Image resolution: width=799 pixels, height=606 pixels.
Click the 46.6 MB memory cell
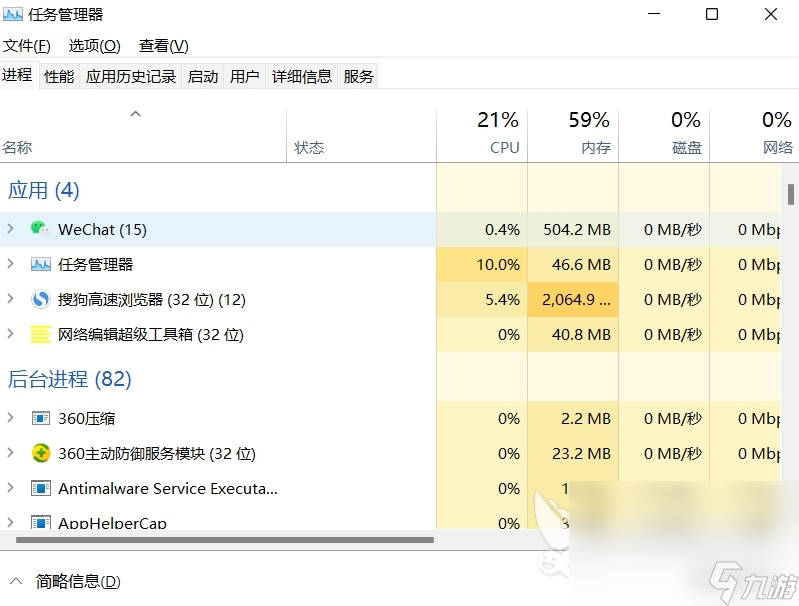573,265
